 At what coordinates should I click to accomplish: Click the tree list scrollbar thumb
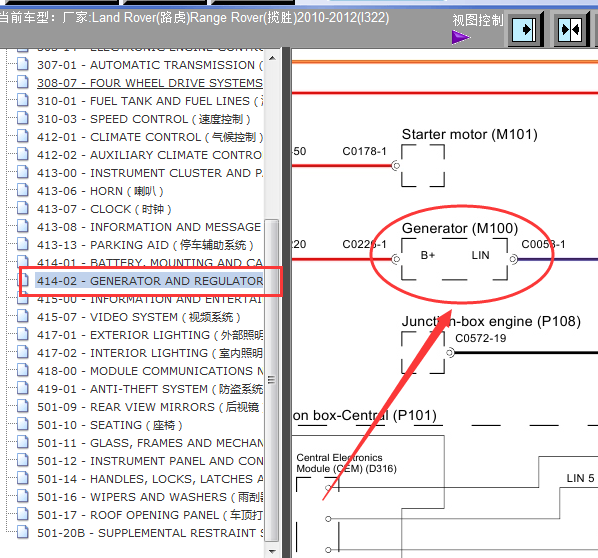[x=272, y=381]
